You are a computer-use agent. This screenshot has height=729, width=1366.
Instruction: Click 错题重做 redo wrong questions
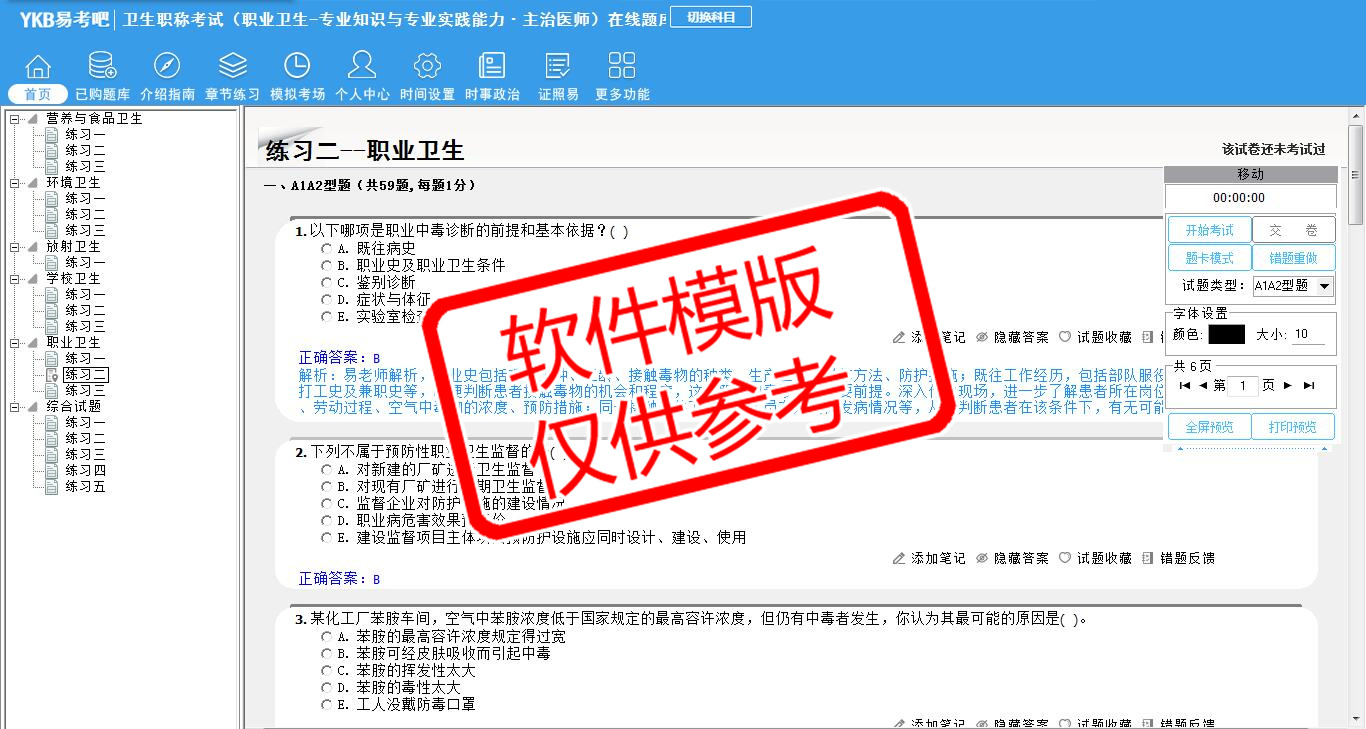pos(1293,258)
